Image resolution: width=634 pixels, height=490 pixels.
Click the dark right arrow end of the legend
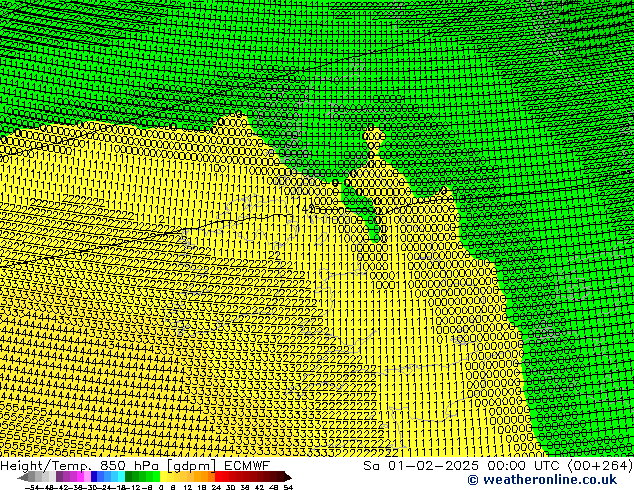pyautogui.click(x=288, y=477)
